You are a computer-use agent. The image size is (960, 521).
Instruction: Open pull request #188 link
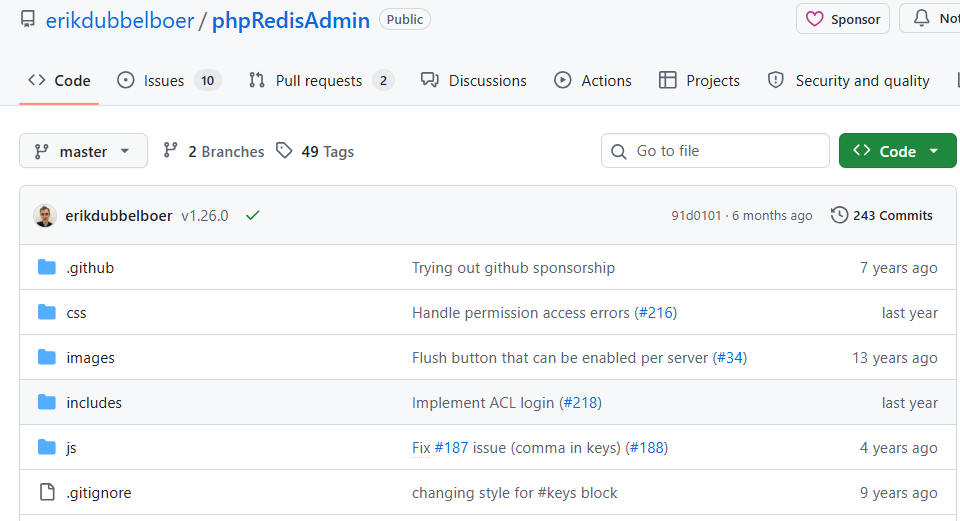pyautogui.click(x=647, y=448)
